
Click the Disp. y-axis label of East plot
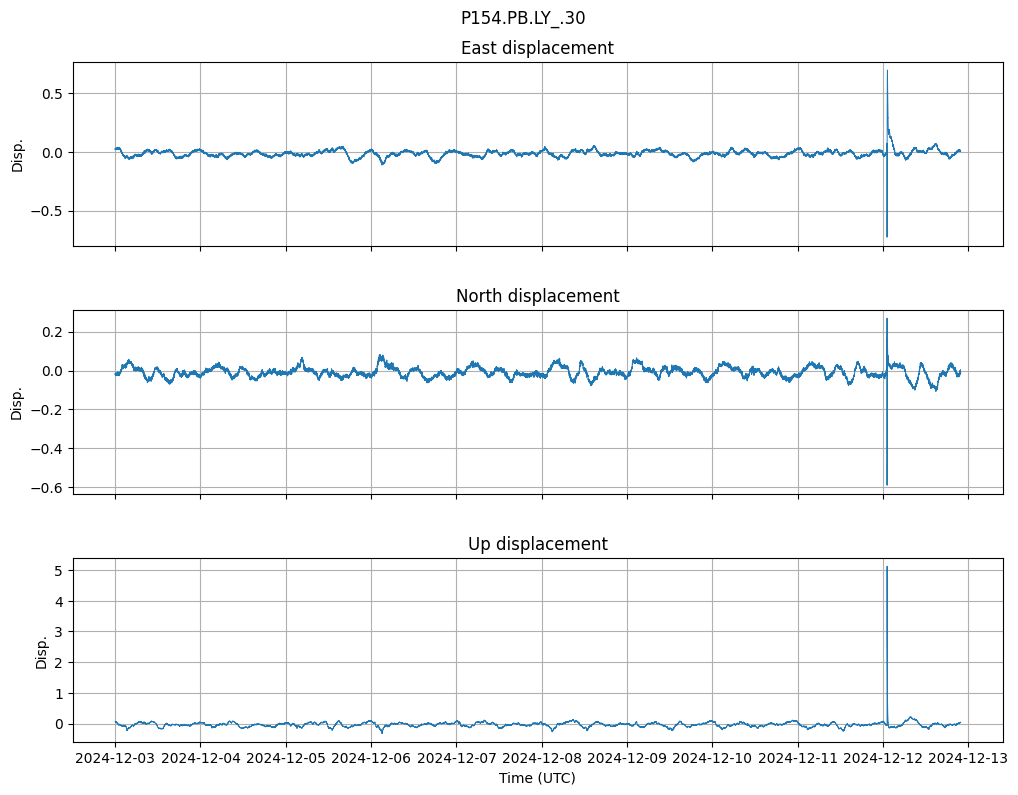pyautogui.click(x=18, y=154)
